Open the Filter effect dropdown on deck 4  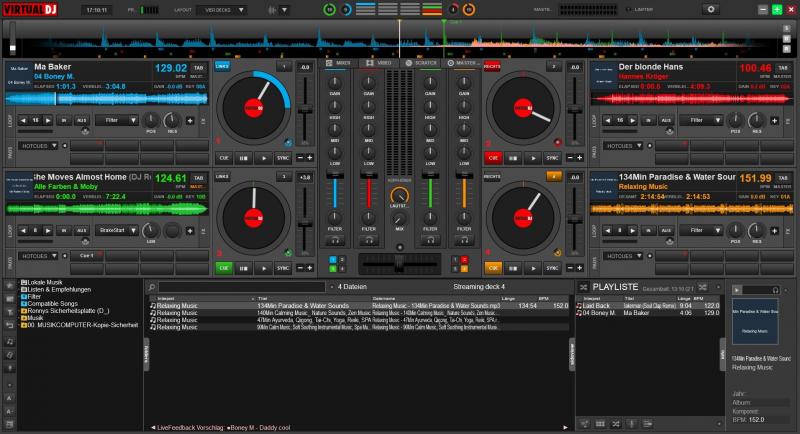tap(702, 231)
